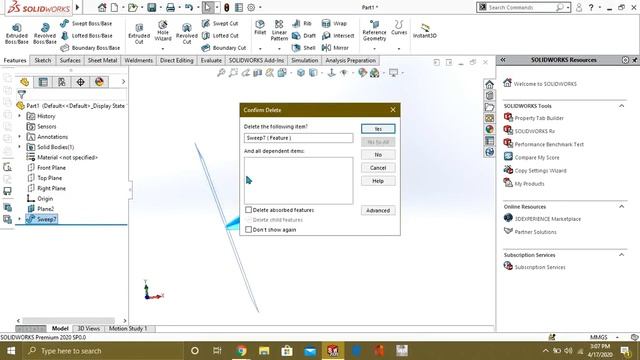Click the Extruded Boss/Base tool
Image resolution: width=640 pixels, height=360 pixels.
tap(17, 33)
